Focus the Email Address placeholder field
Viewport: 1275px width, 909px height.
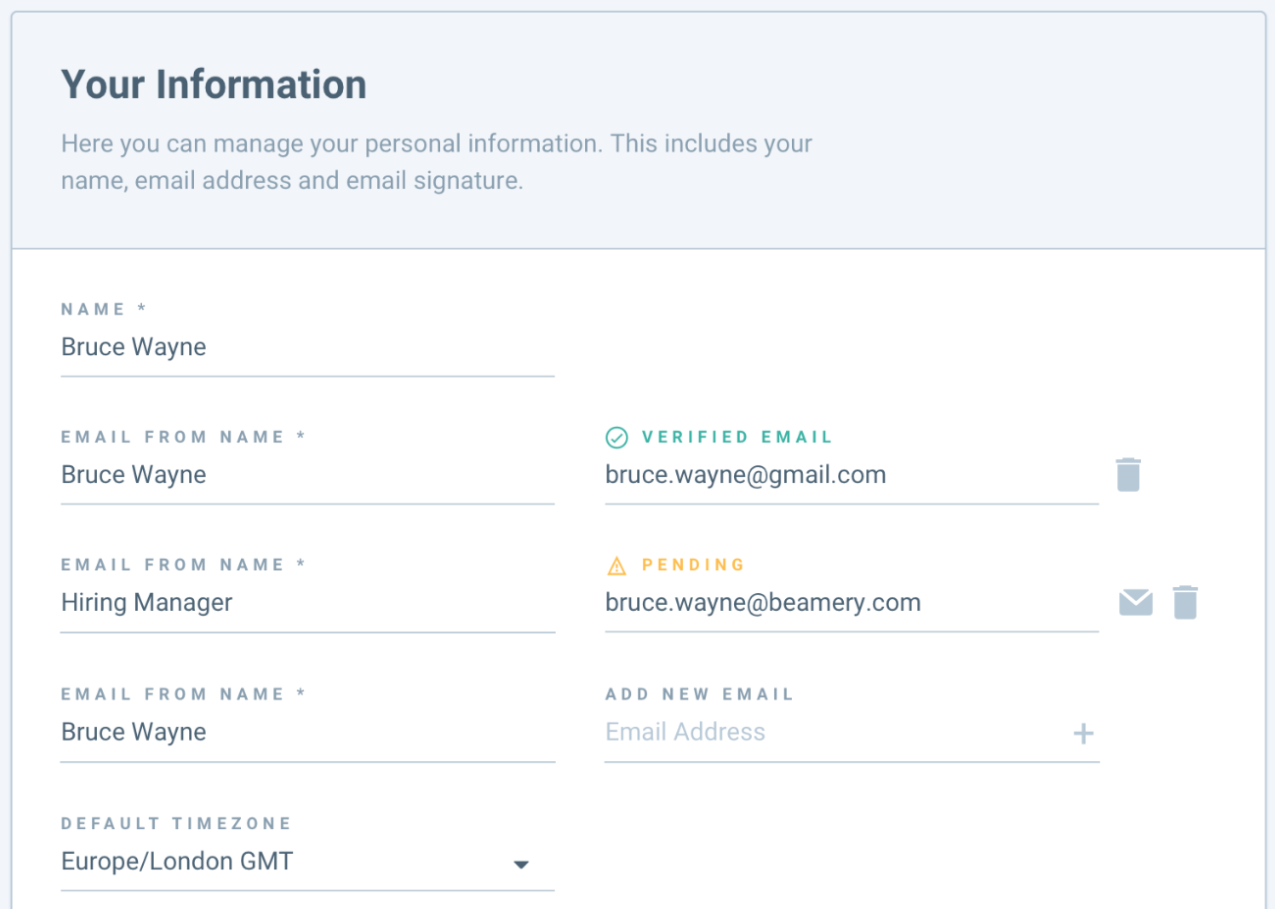(x=835, y=732)
